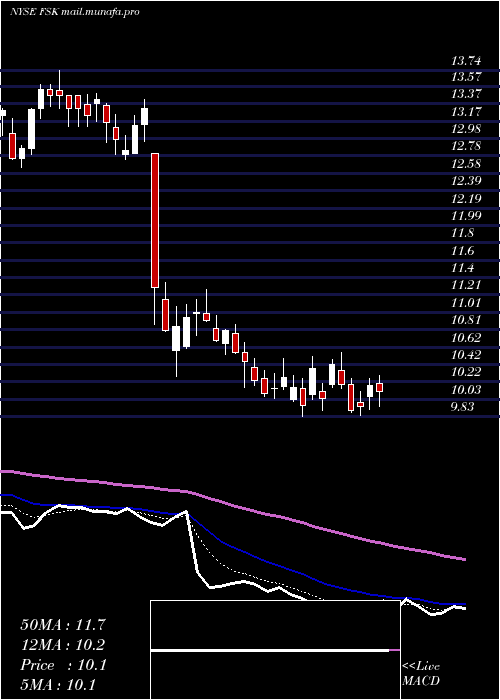Click the 12.58 price axis label
Viewport: 500px width, 700px height.
click(467, 163)
